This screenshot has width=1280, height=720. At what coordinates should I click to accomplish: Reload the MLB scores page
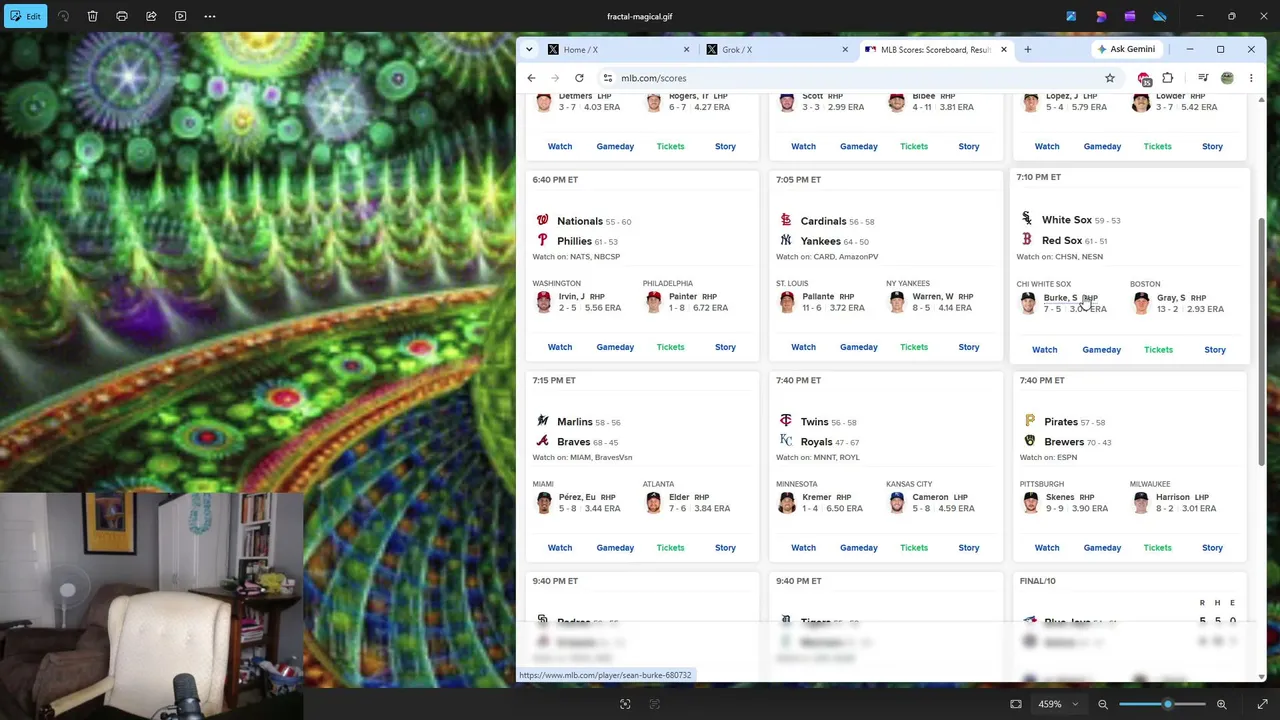pyautogui.click(x=579, y=78)
